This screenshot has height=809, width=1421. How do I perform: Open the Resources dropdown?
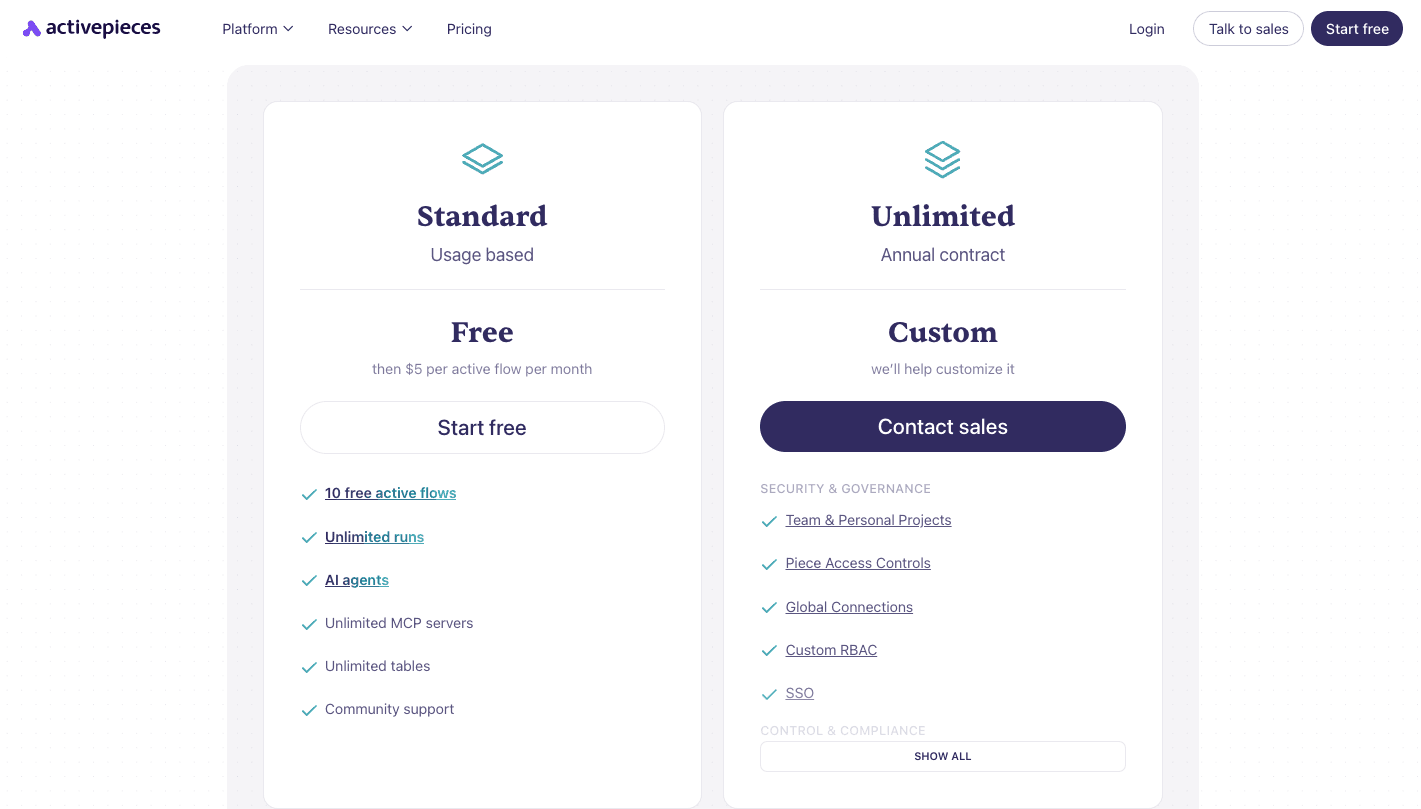[369, 29]
